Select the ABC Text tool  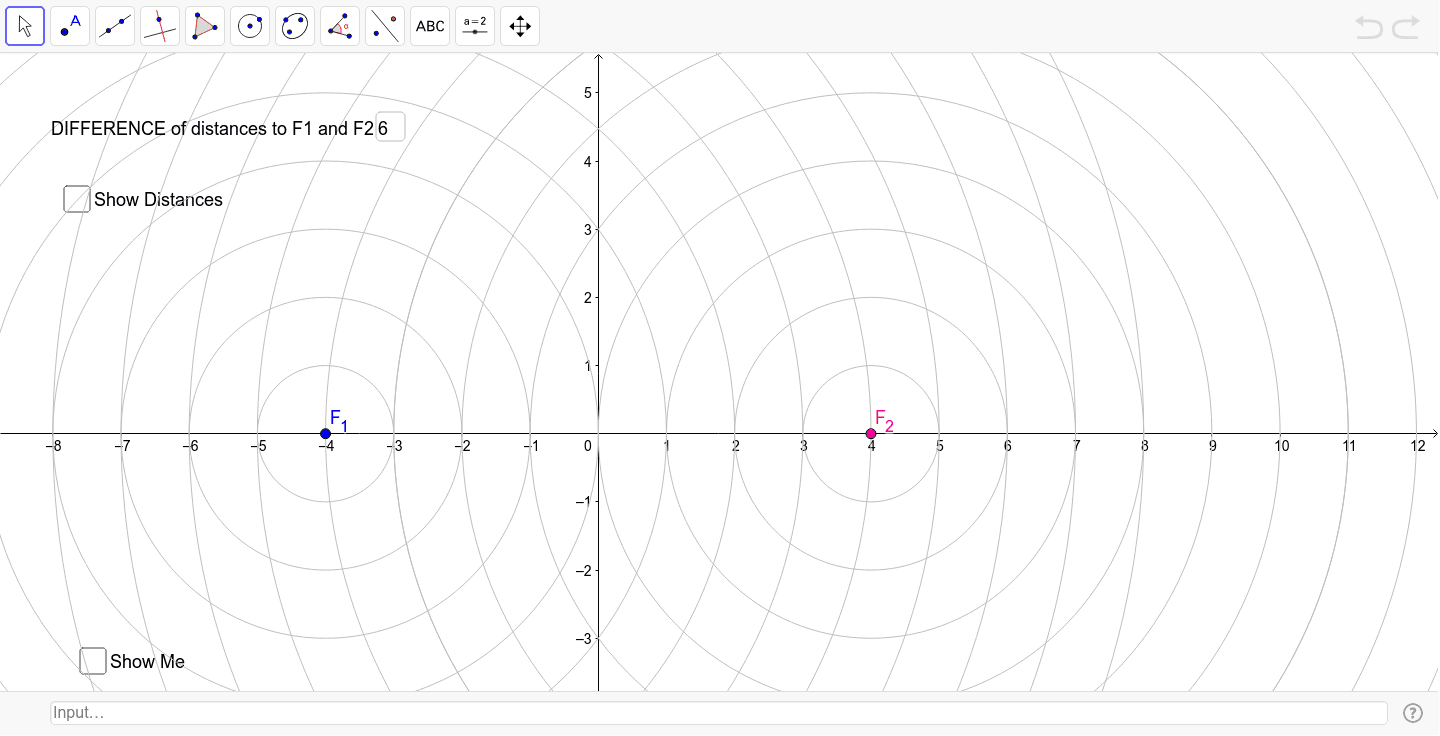[x=430, y=26]
